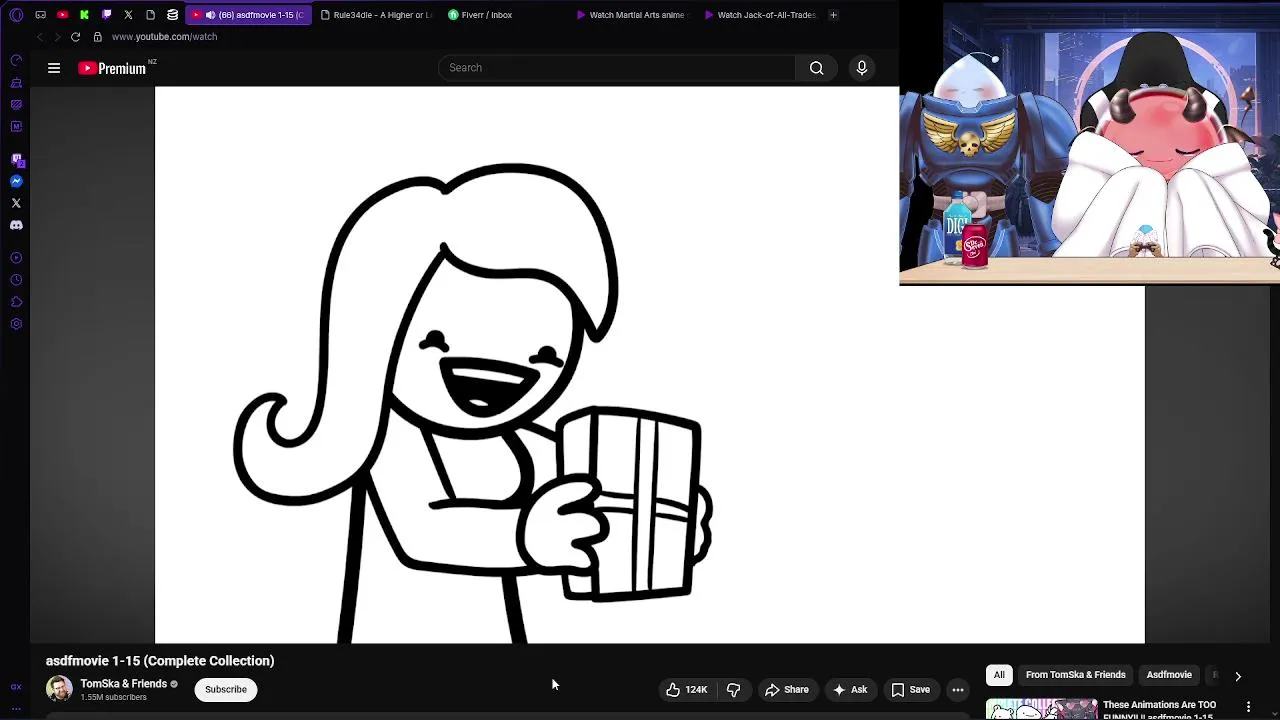Screen dimensions: 1280x720
Task: Open extensions cube in the sidebar
Action: [x=16, y=302]
